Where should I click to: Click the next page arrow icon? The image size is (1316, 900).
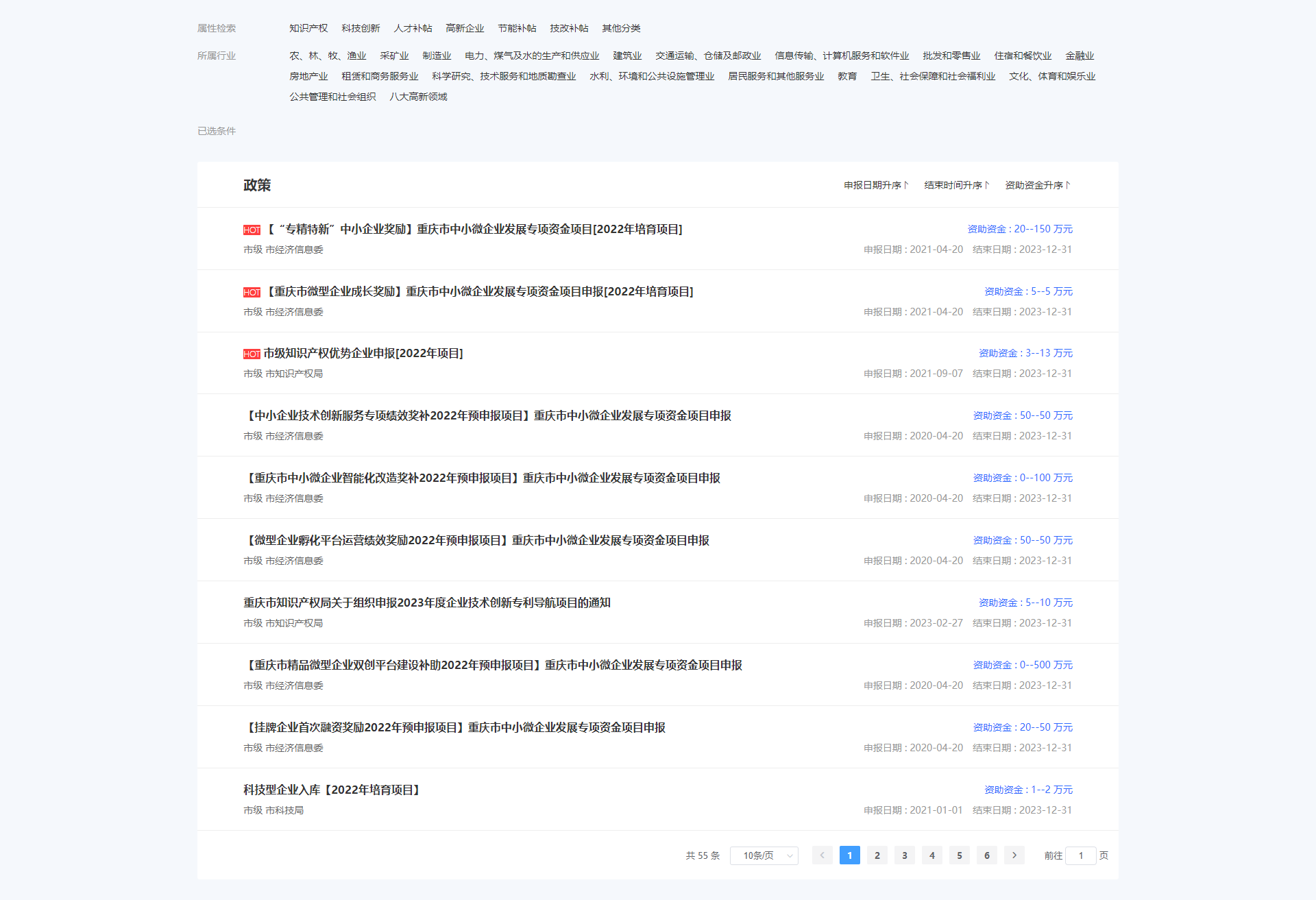coord(1014,855)
